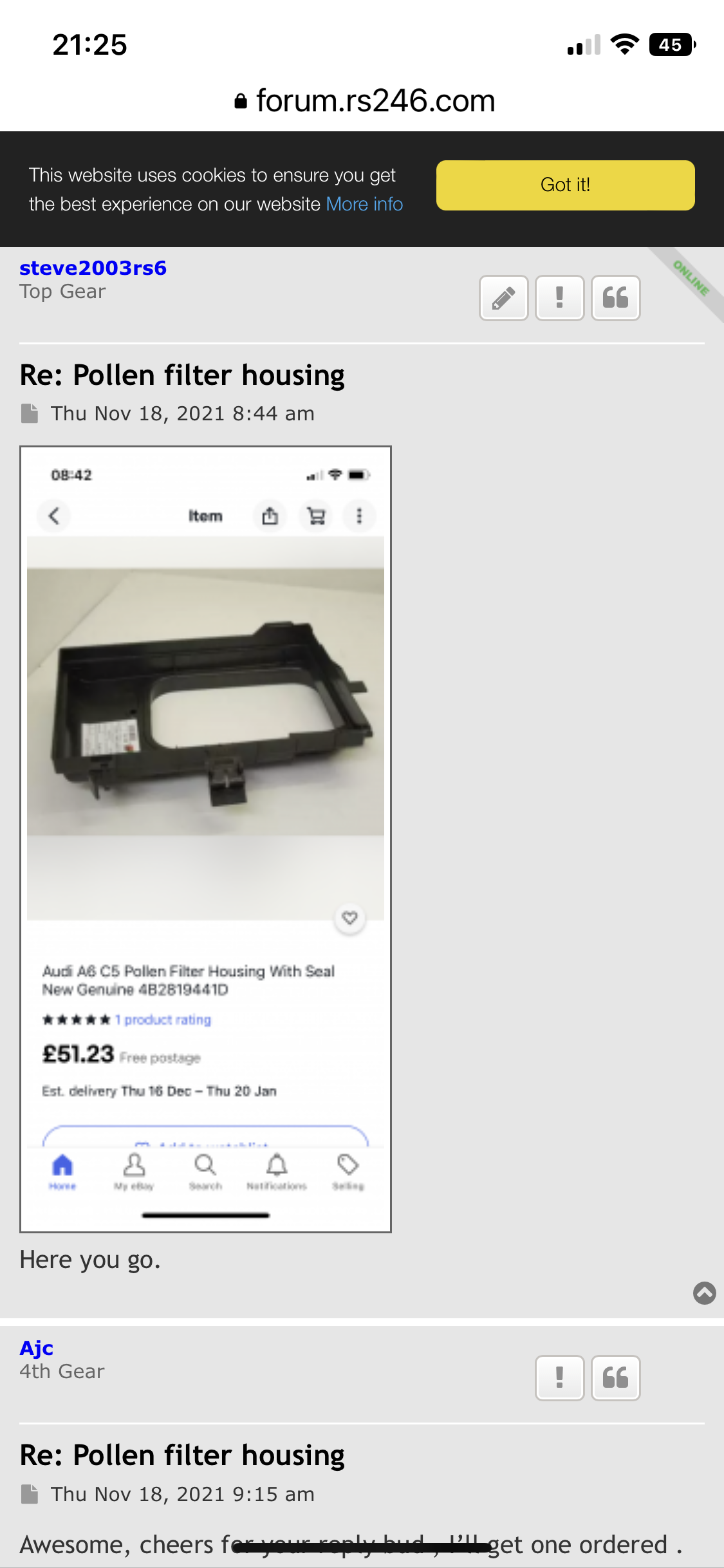
Task: Report steve2003rs6's post with exclamation icon
Action: click(x=559, y=298)
